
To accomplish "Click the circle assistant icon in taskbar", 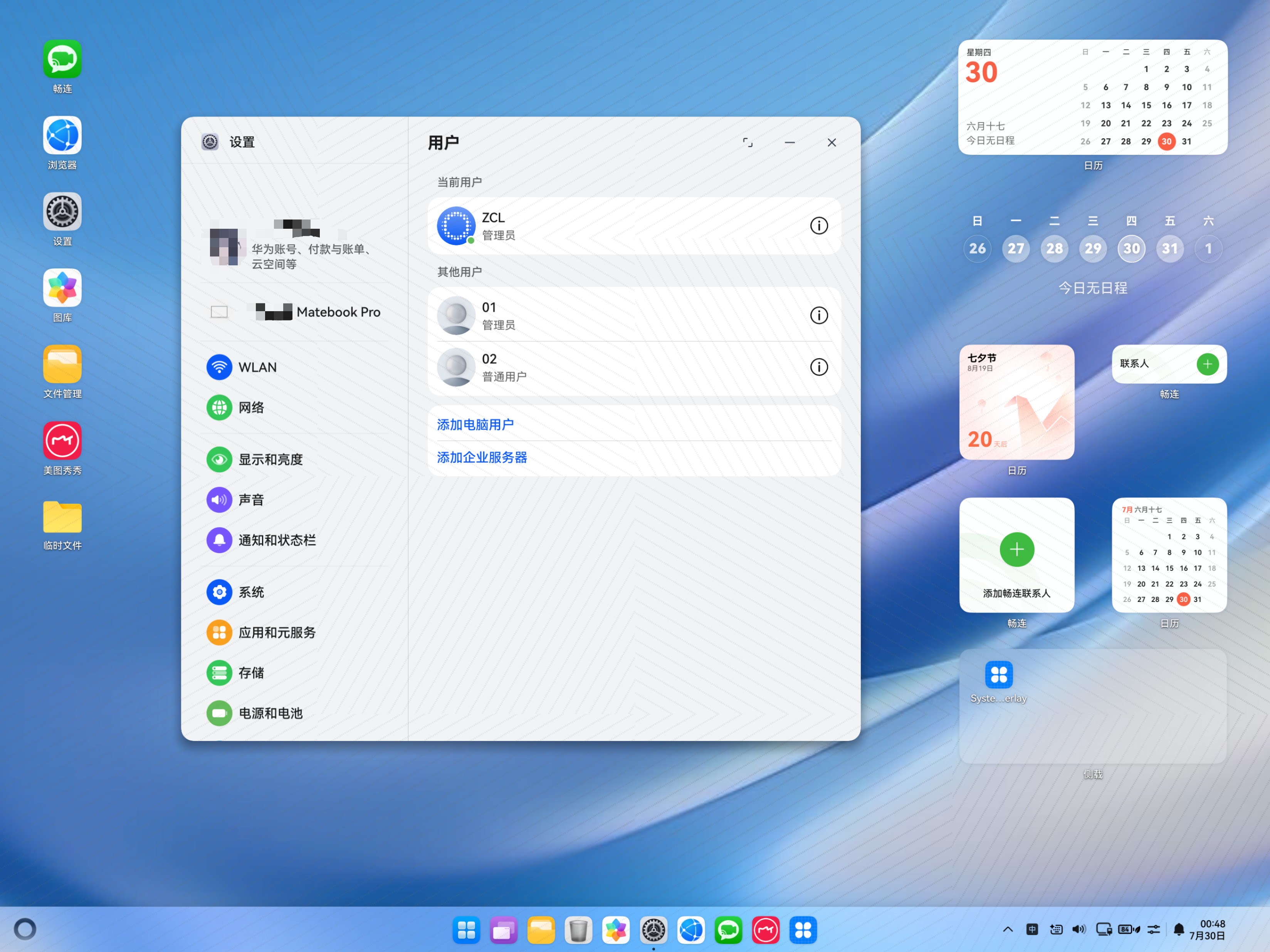I will click(25, 929).
